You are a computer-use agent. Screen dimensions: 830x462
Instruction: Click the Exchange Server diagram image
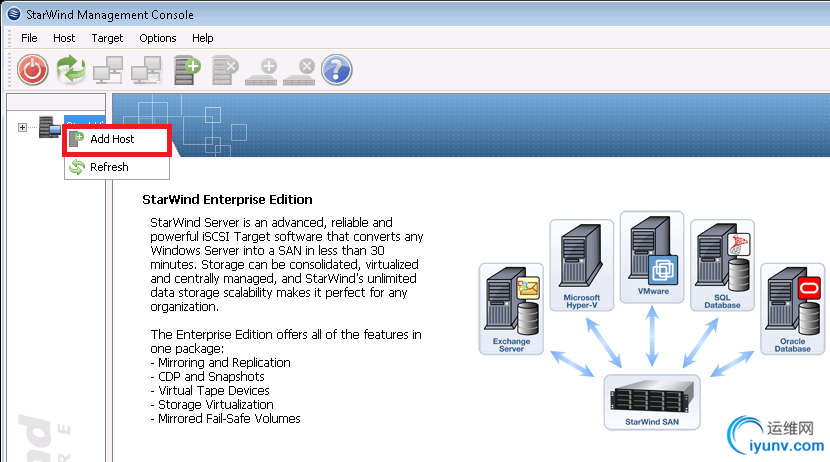[511, 309]
